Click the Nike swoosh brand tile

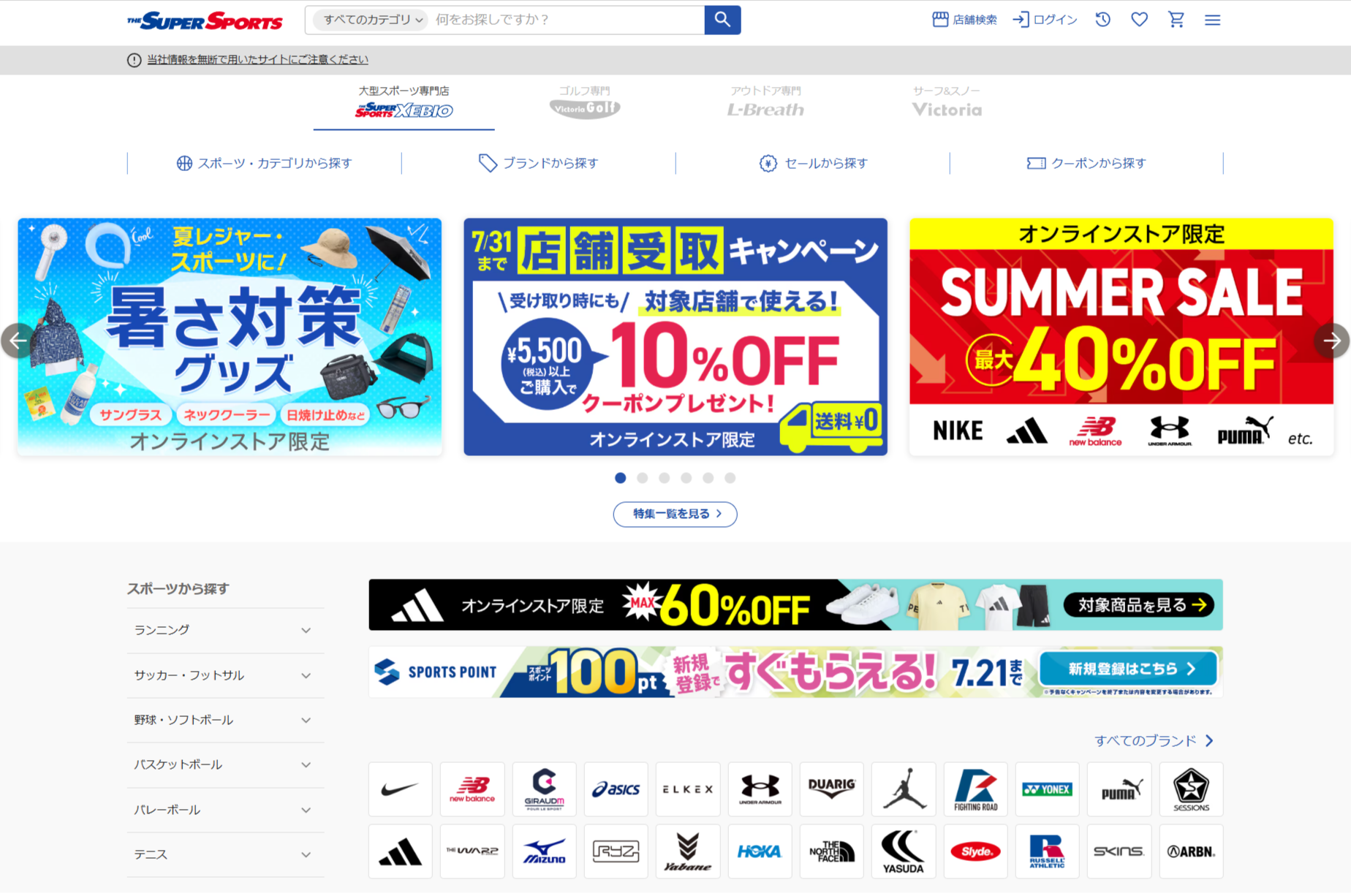click(400, 789)
